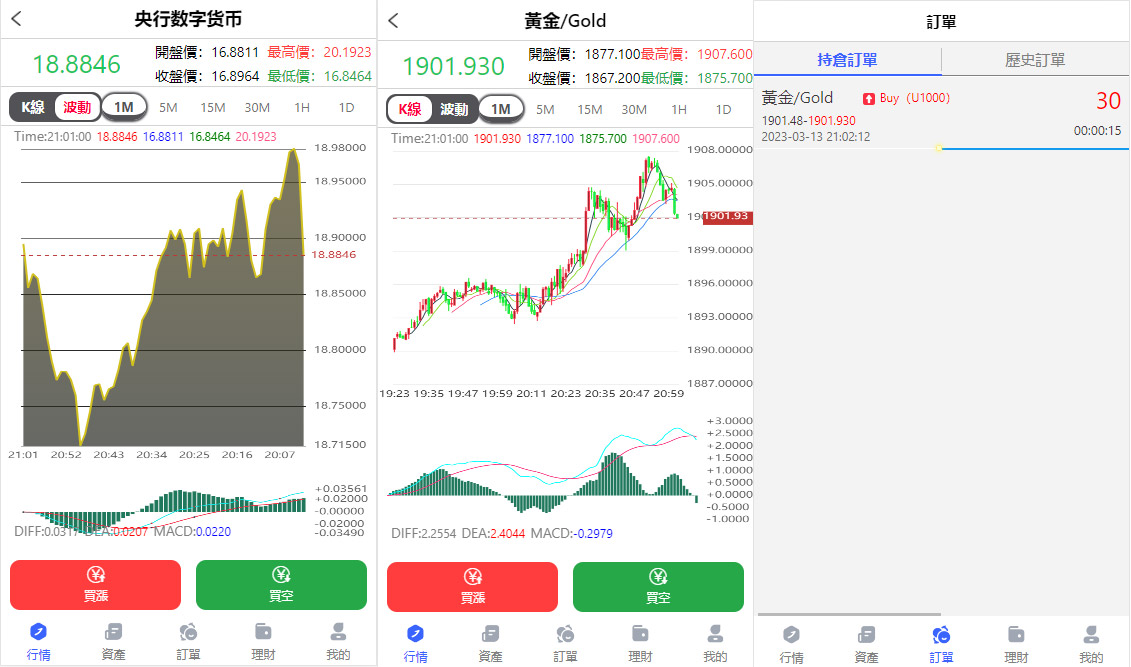Open 資產 icon in 訂單 panel
Image resolution: width=1131 pixels, height=667 pixels.
pos(866,635)
